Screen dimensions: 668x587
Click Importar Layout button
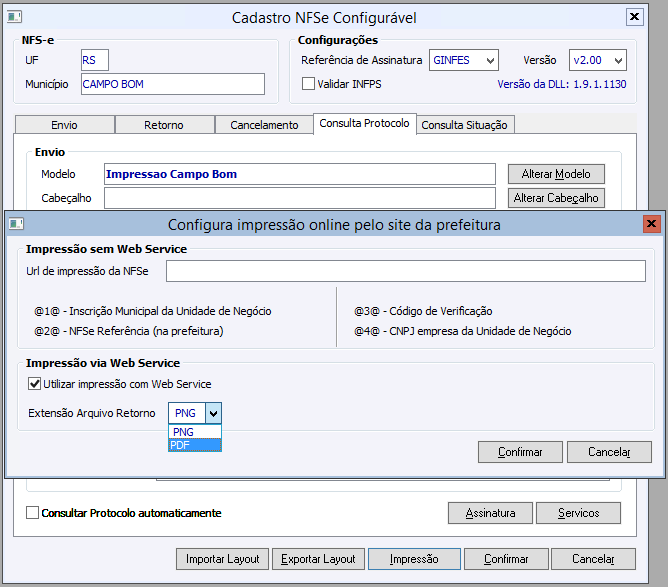[222, 559]
